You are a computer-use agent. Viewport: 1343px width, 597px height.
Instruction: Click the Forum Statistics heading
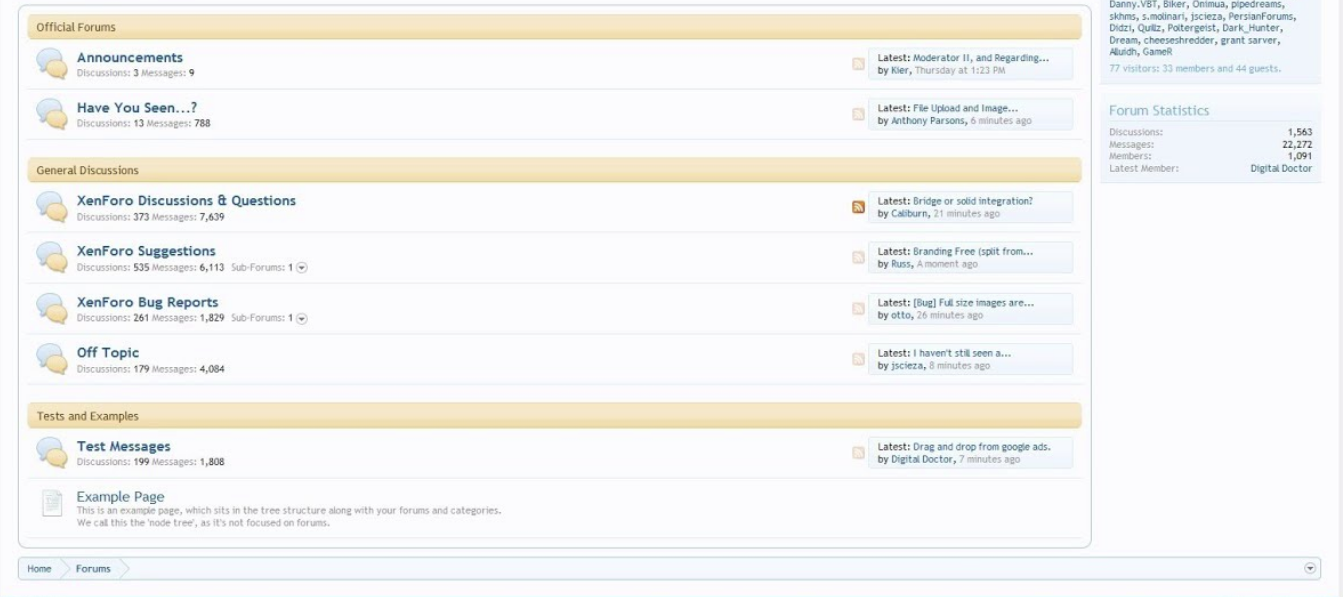[x=1159, y=111]
